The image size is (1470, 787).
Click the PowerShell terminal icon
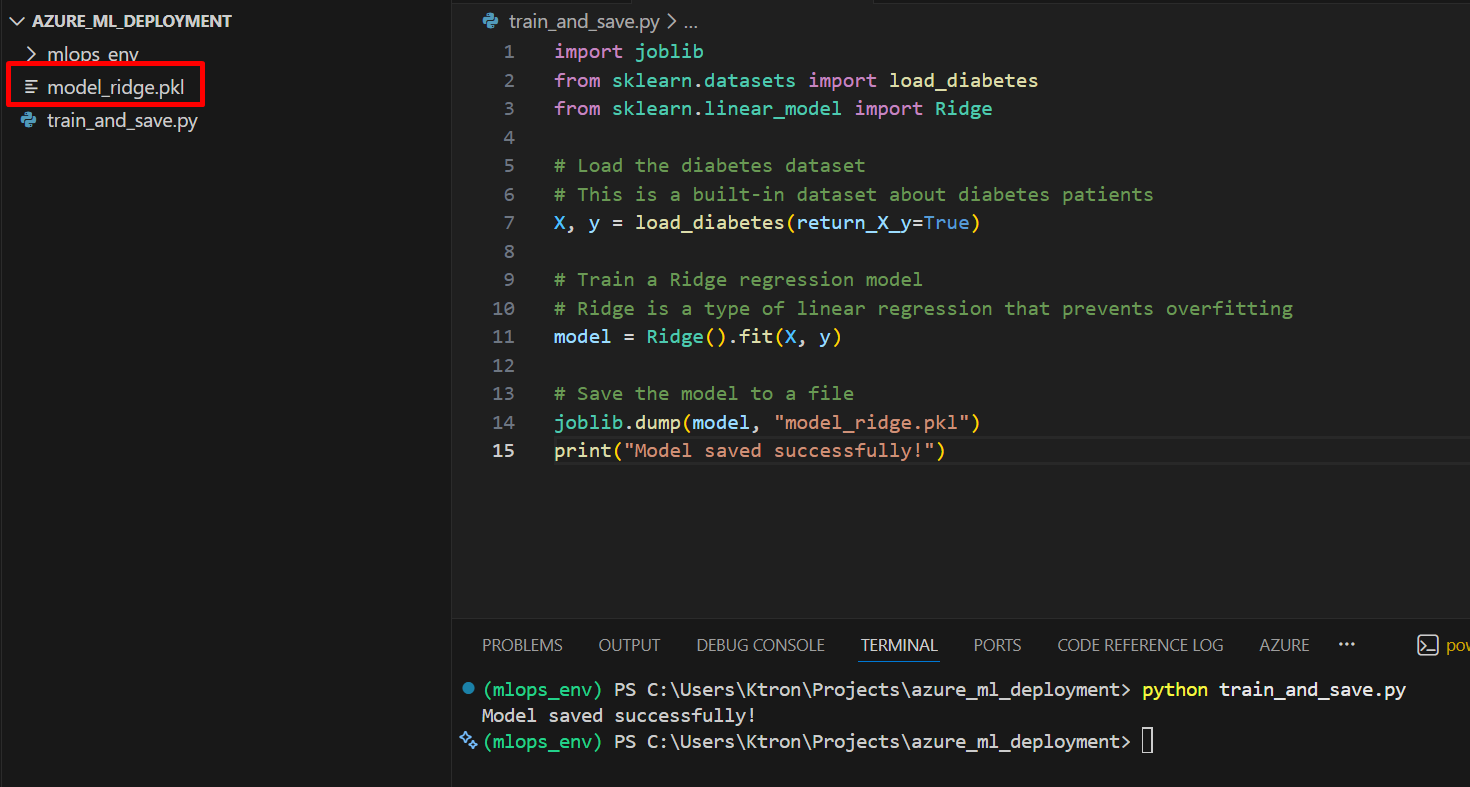[1427, 645]
